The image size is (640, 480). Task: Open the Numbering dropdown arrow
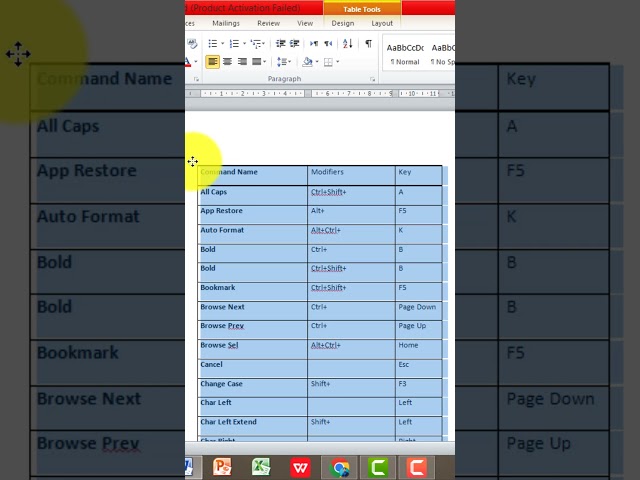(244, 43)
